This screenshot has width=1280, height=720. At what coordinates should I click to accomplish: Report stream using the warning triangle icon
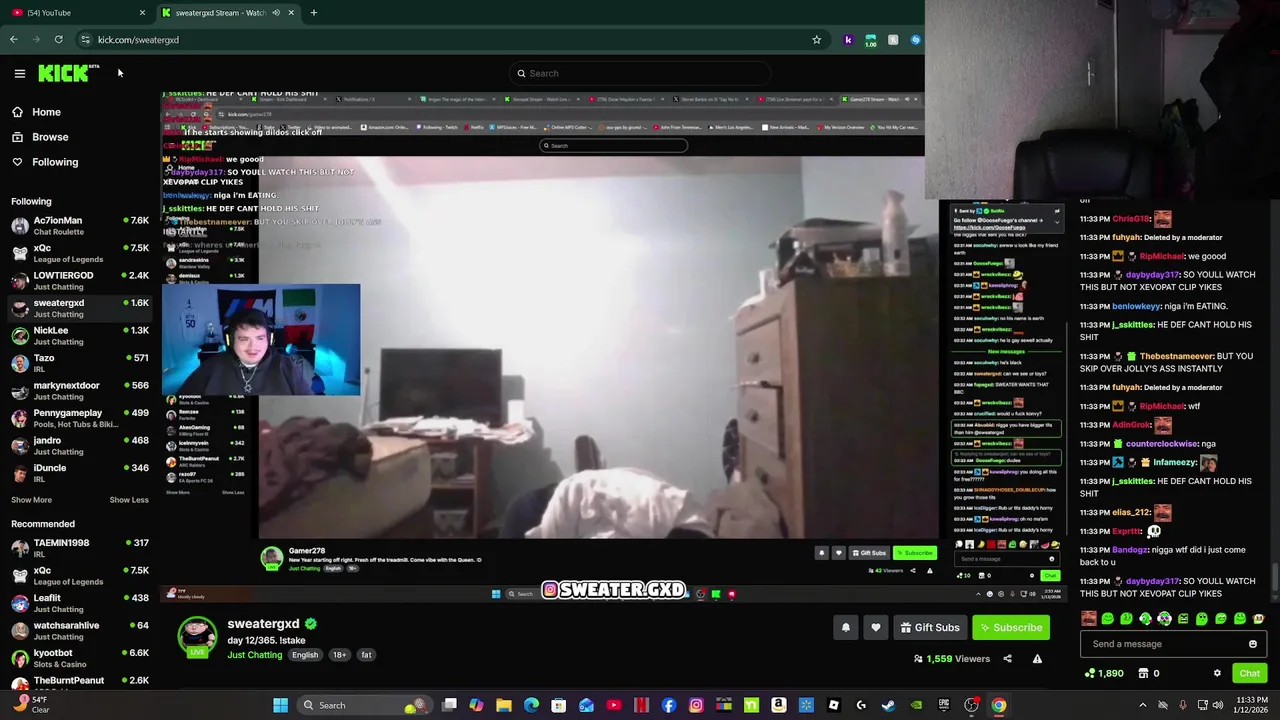pyautogui.click(x=1037, y=659)
